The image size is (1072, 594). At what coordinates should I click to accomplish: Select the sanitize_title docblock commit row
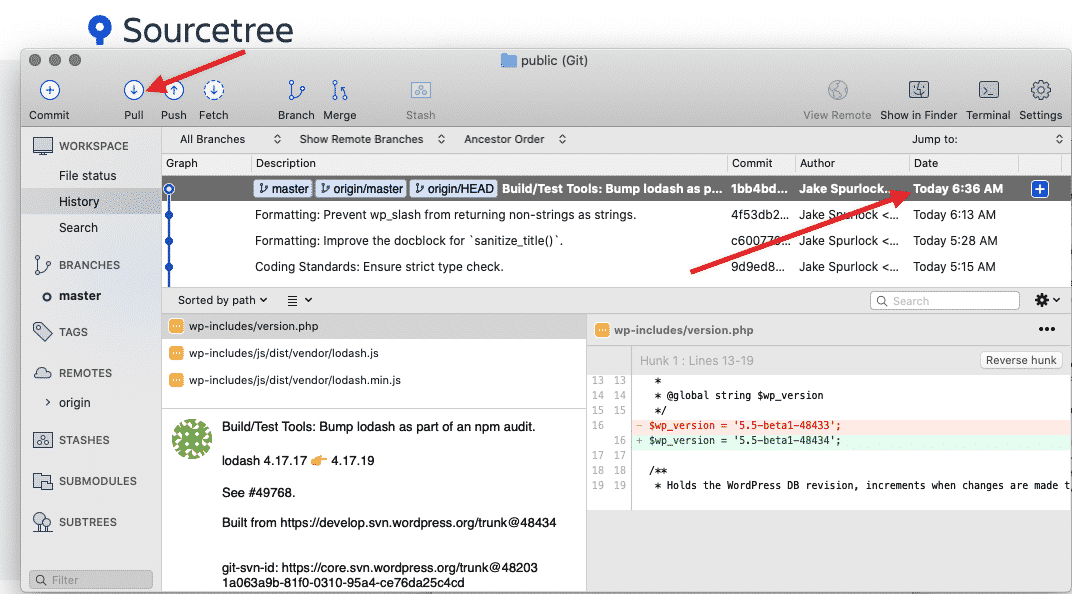tap(617, 241)
